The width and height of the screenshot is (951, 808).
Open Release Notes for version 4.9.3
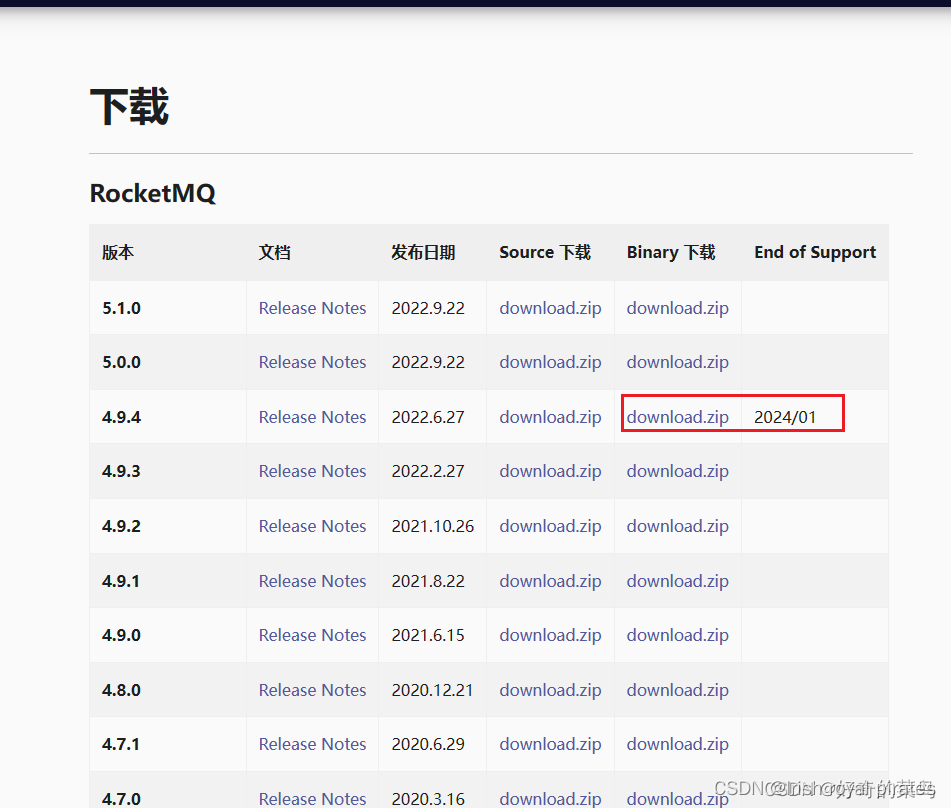tap(312, 471)
